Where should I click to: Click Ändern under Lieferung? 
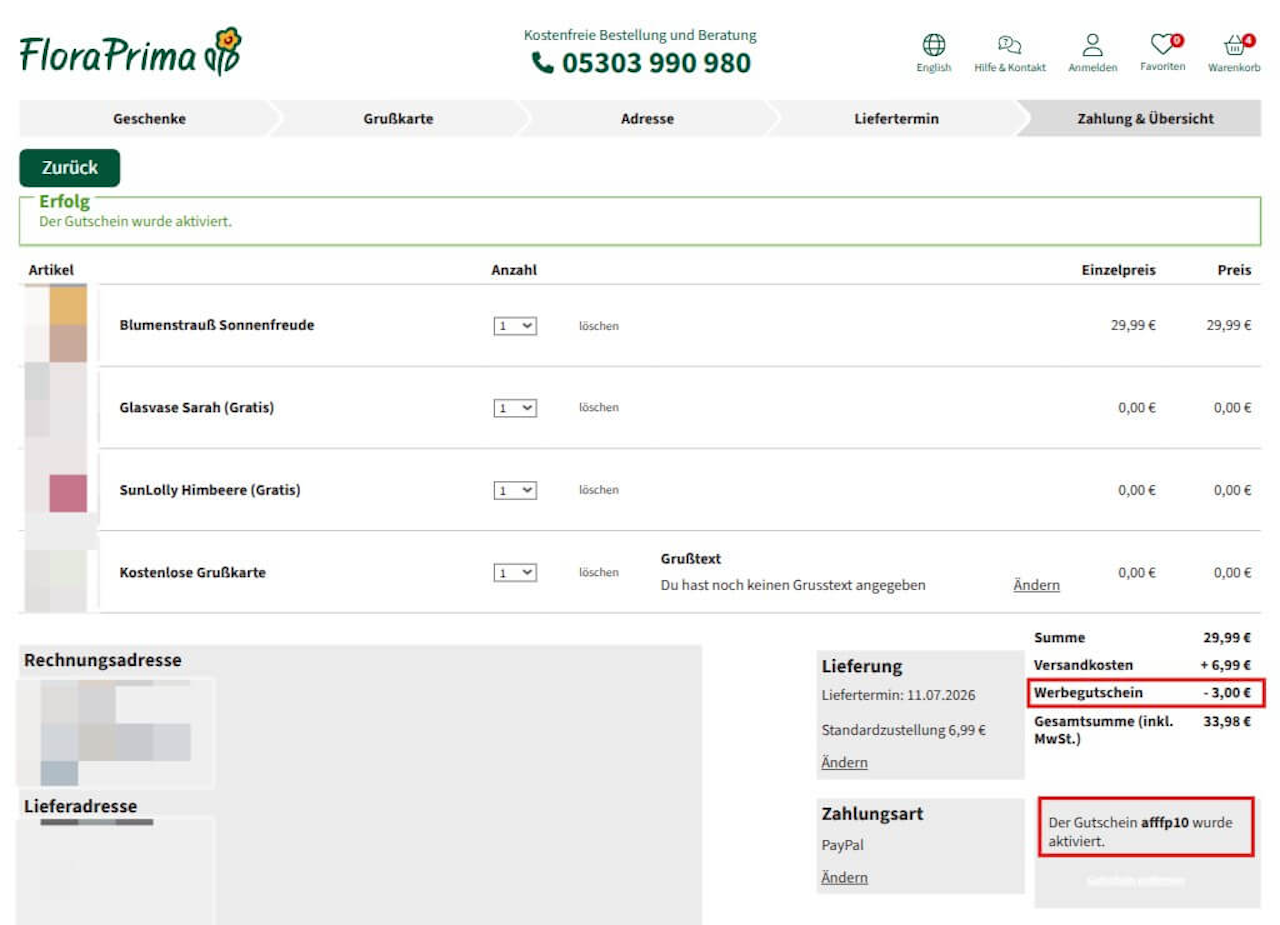(x=844, y=762)
